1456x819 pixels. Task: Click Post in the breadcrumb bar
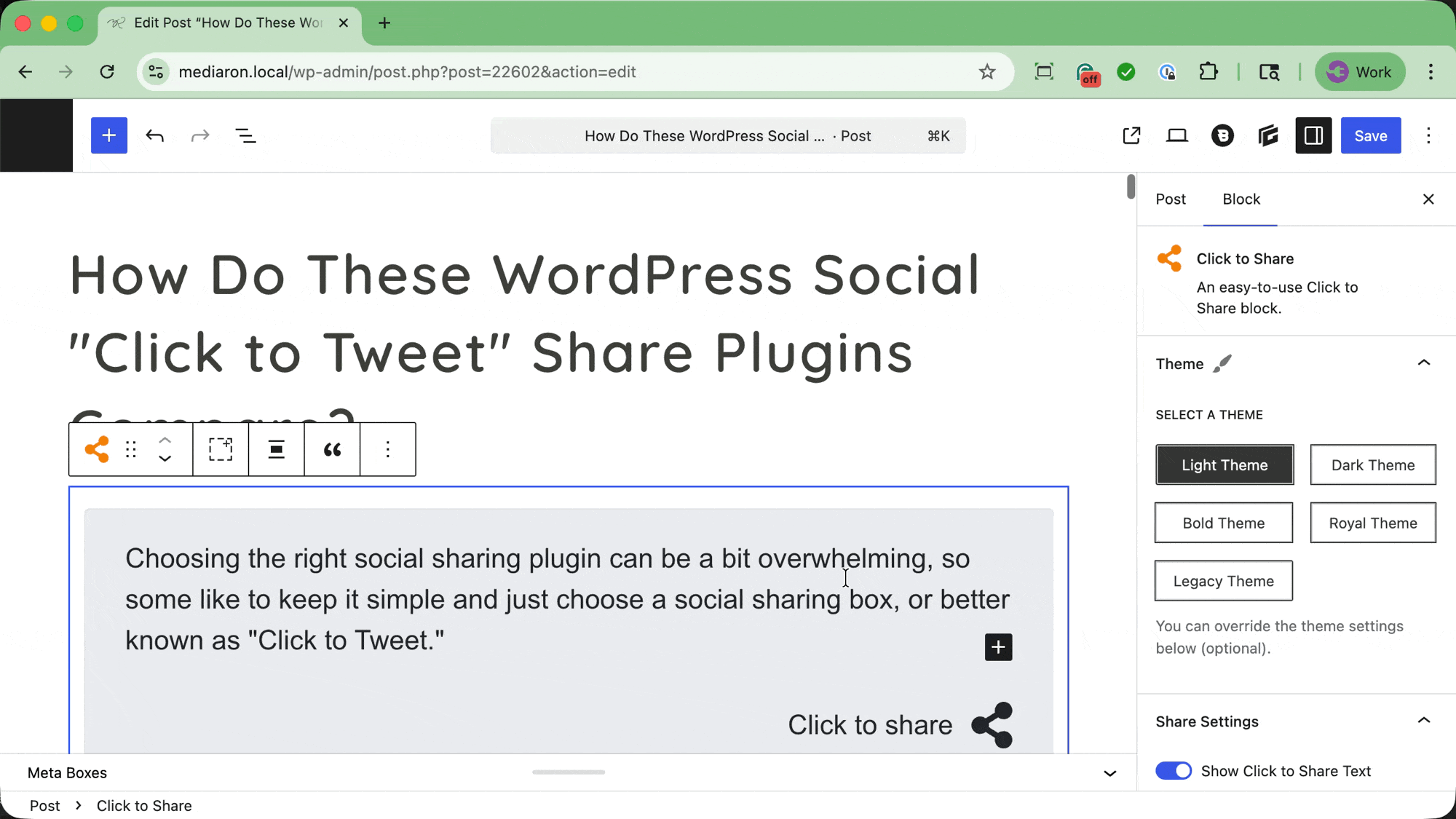(x=44, y=806)
